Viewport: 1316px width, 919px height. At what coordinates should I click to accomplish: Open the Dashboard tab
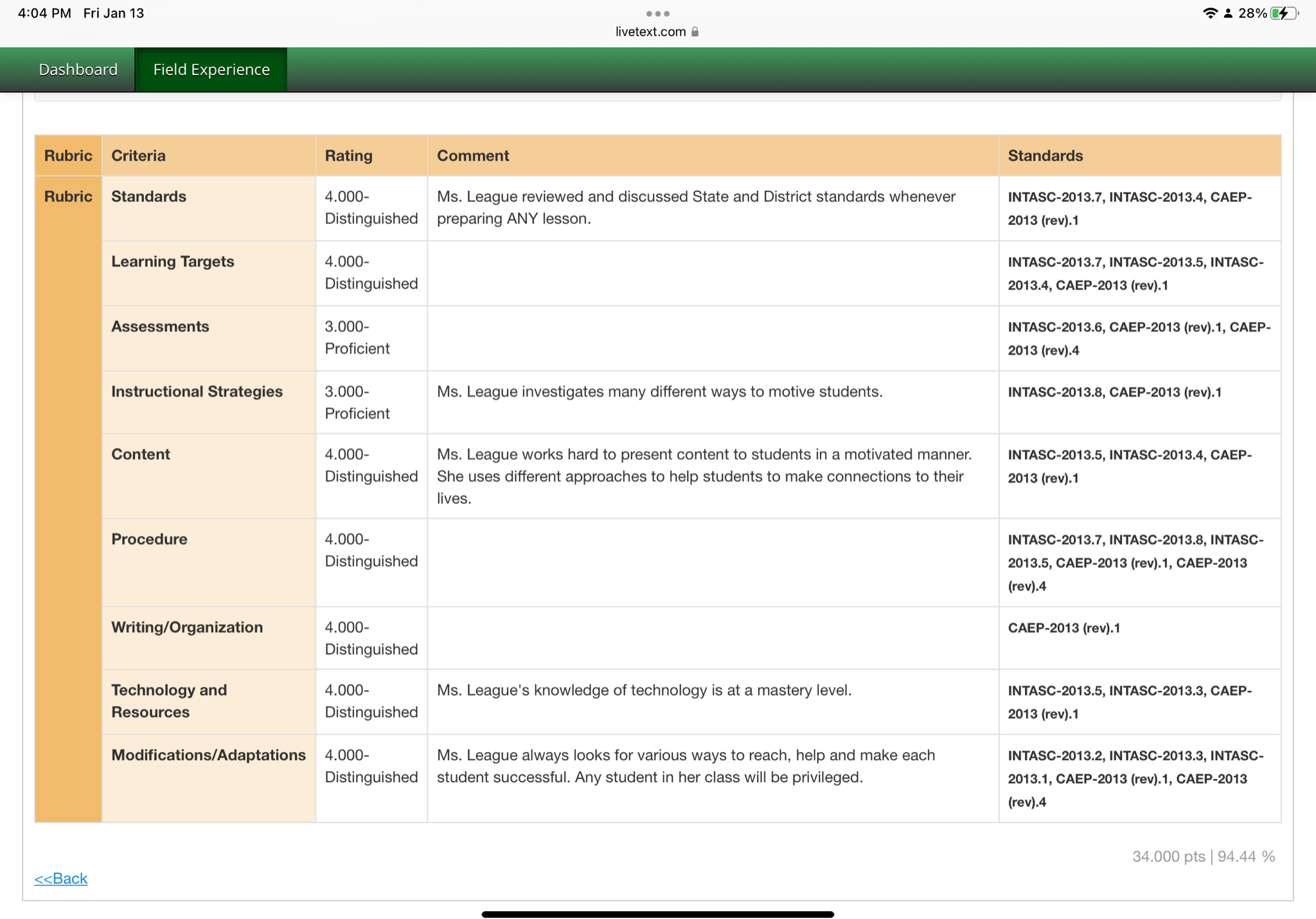(x=78, y=69)
